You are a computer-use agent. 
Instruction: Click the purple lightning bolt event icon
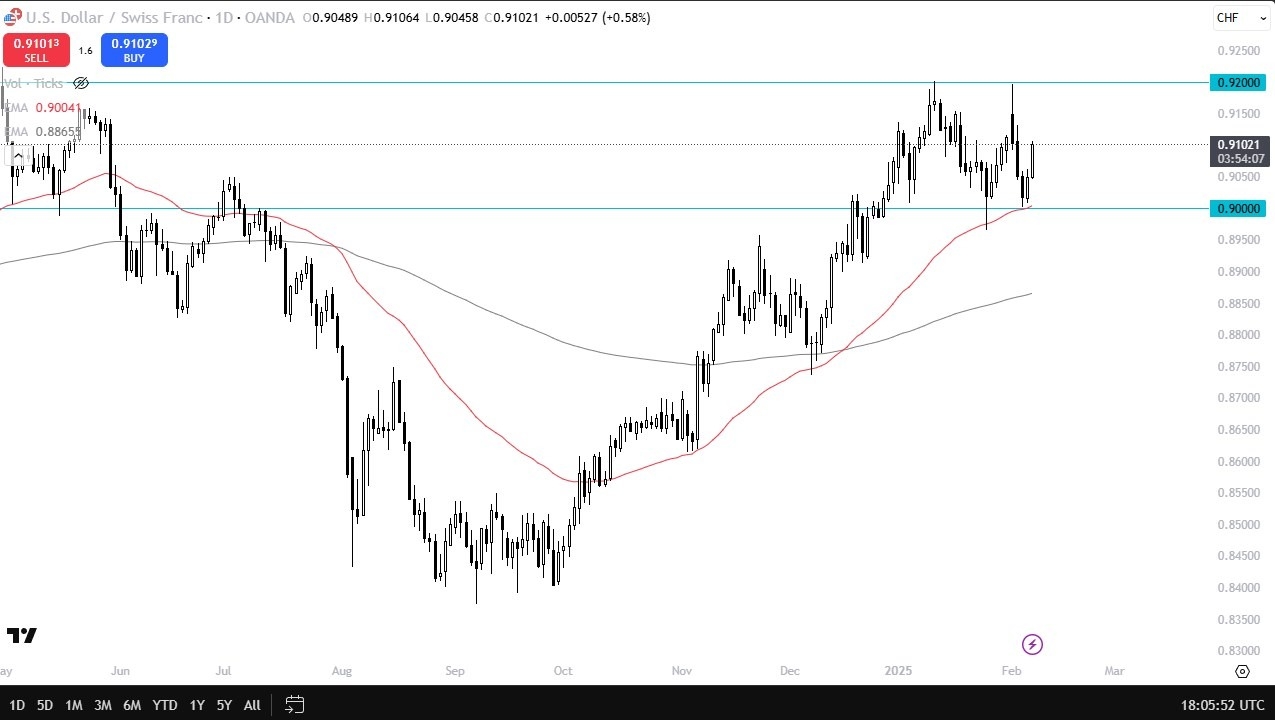1033,644
